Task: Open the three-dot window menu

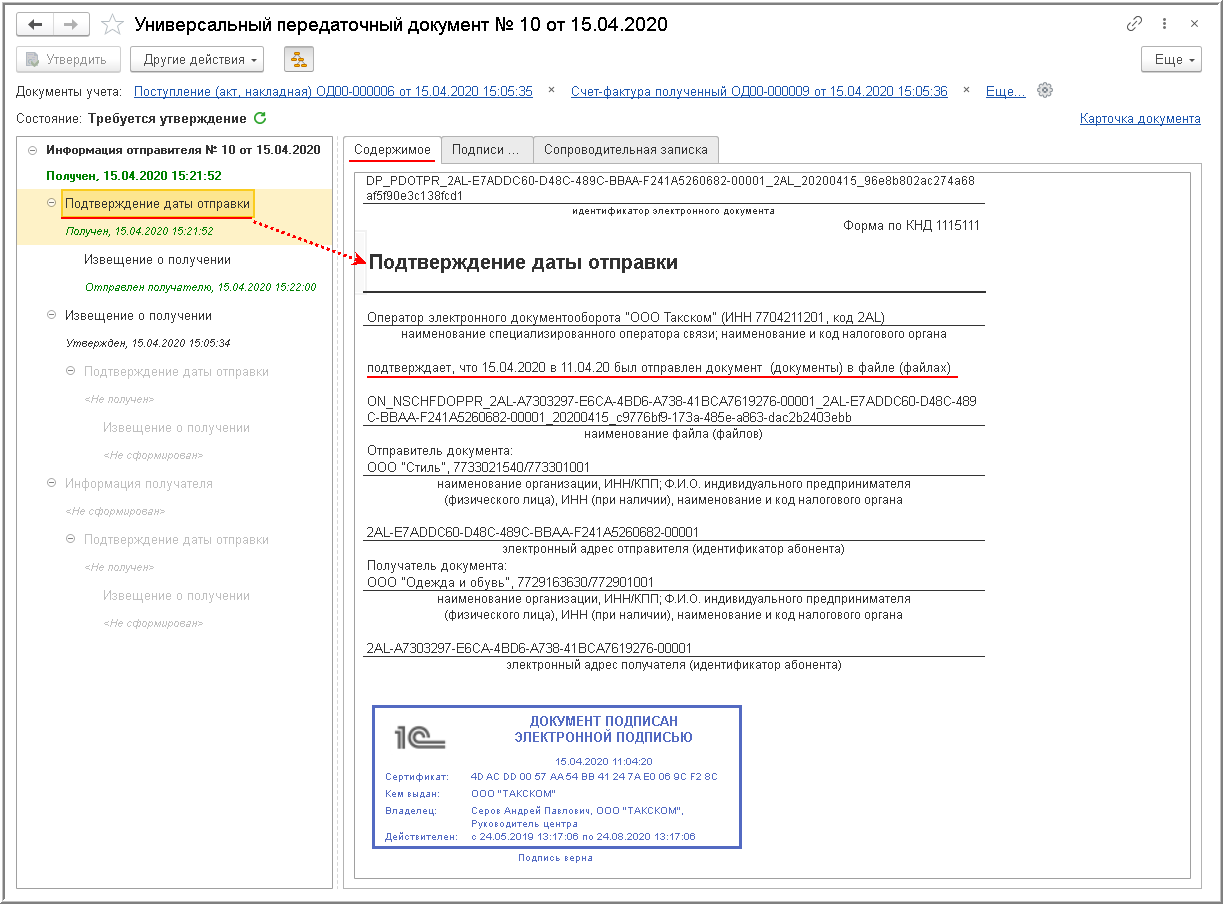Action: point(1164,24)
